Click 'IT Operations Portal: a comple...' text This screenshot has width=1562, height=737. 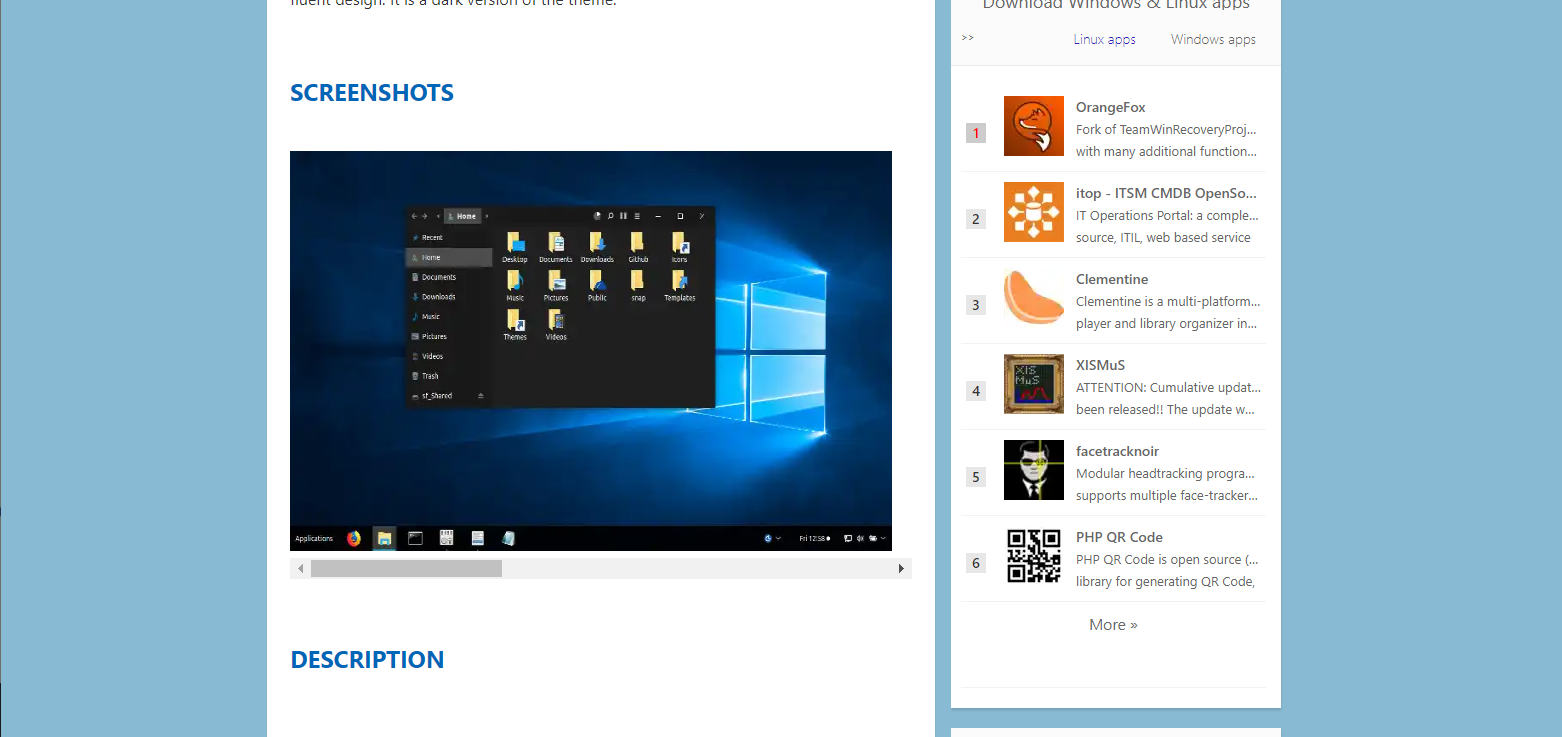[x=1167, y=215]
